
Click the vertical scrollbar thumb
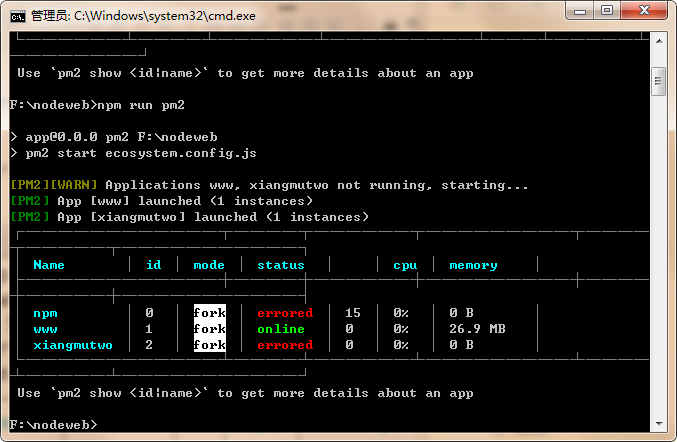tap(659, 80)
